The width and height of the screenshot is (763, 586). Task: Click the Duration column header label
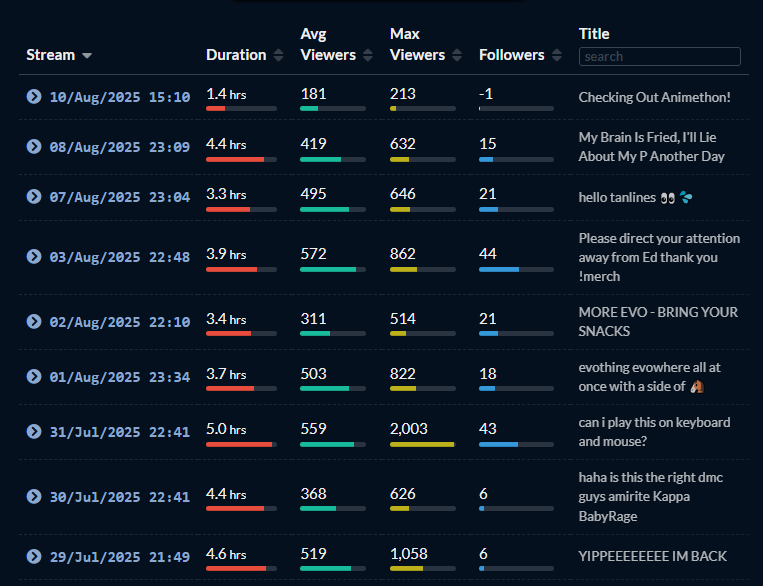236,55
